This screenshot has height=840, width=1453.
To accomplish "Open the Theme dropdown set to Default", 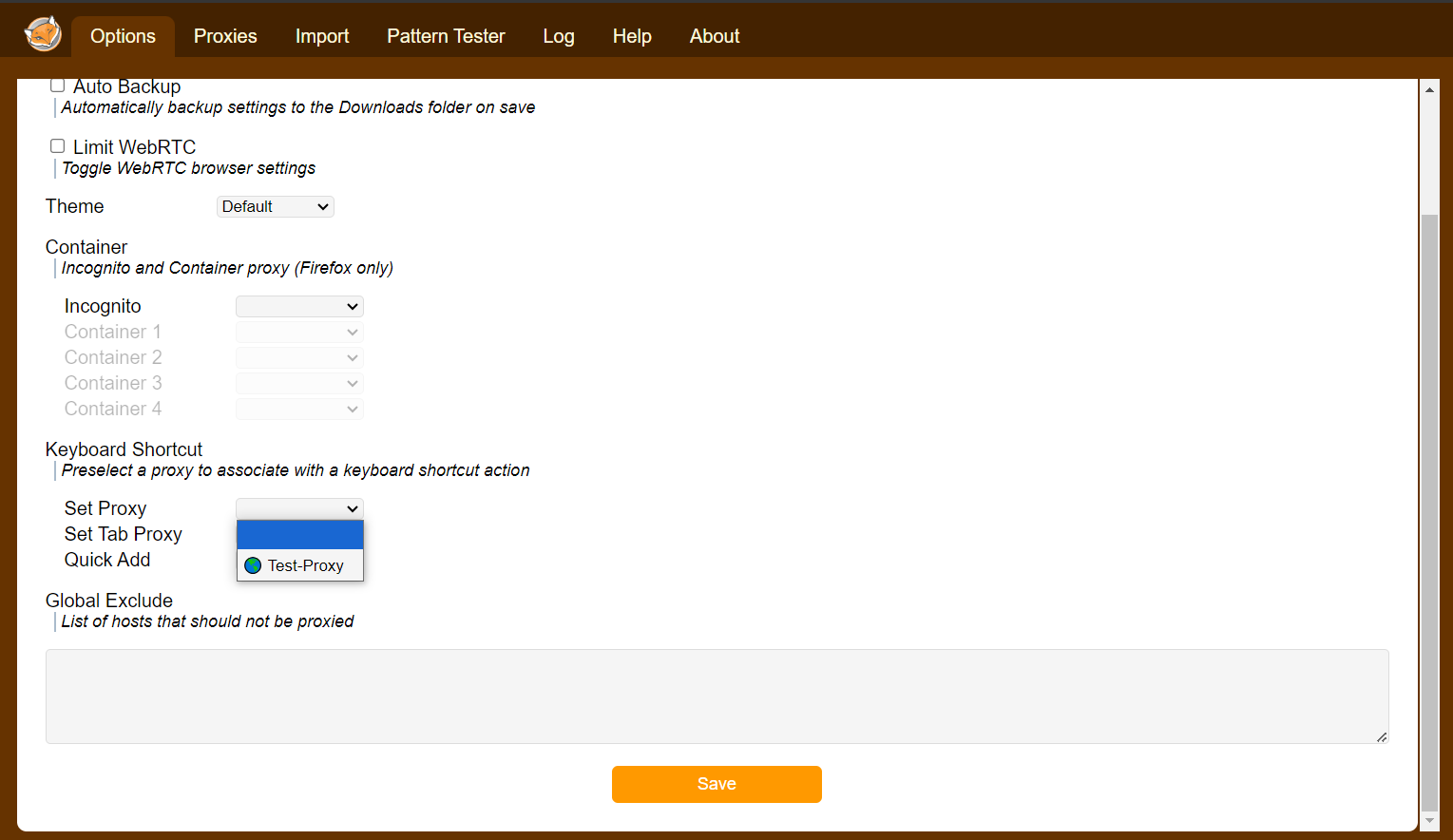I will tap(276, 206).
